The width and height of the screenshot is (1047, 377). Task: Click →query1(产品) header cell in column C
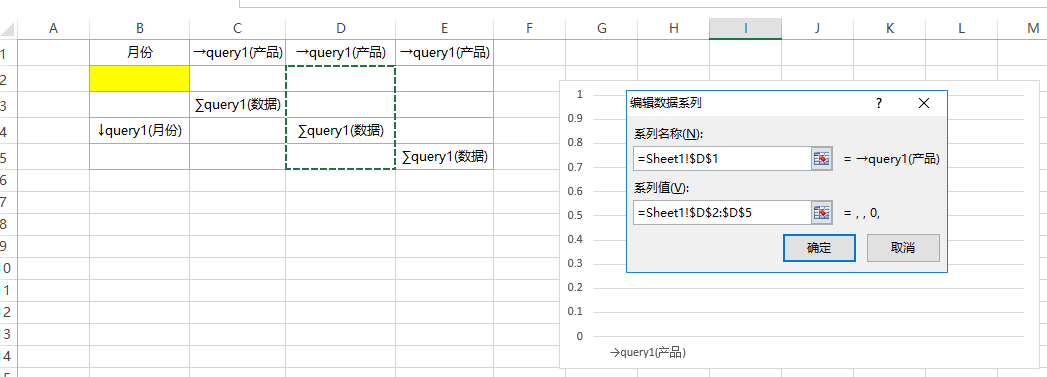pos(238,53)
